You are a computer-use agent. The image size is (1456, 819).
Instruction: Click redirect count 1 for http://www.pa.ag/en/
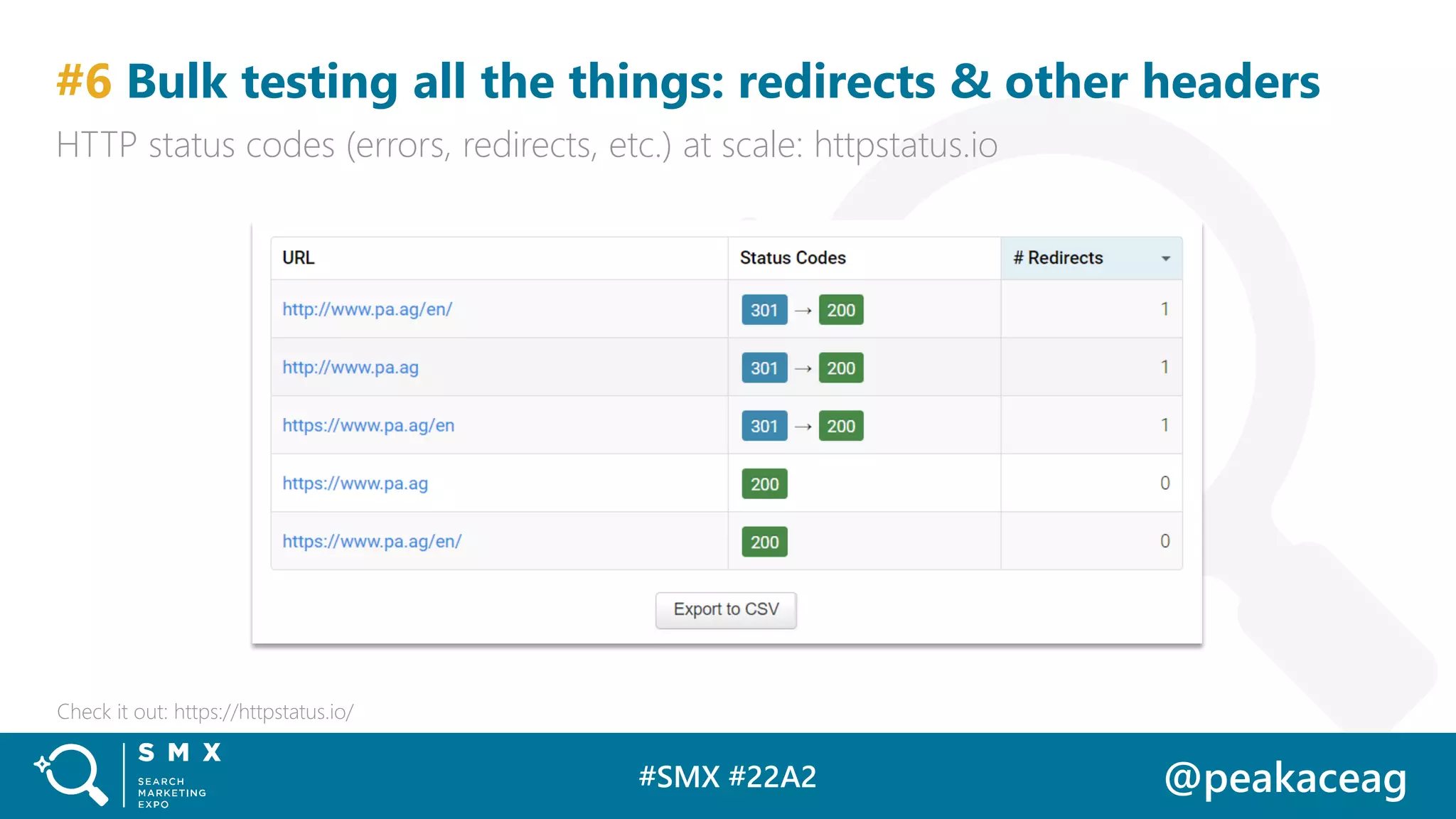(x=1165, y=309)
